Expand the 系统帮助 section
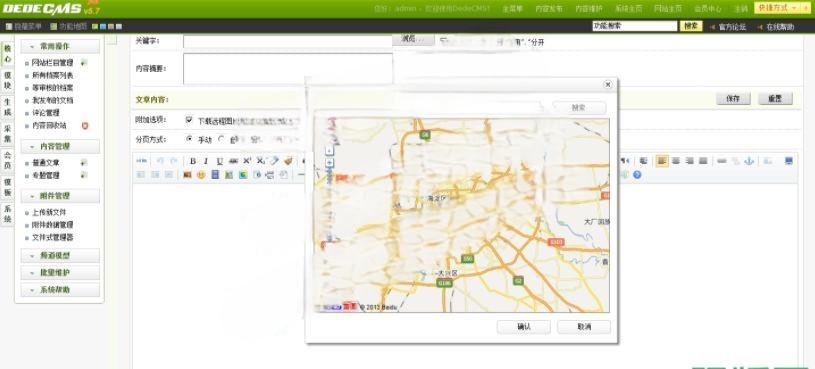The width and height of the screenshot is (815, 369). click(x=60, y=290)
